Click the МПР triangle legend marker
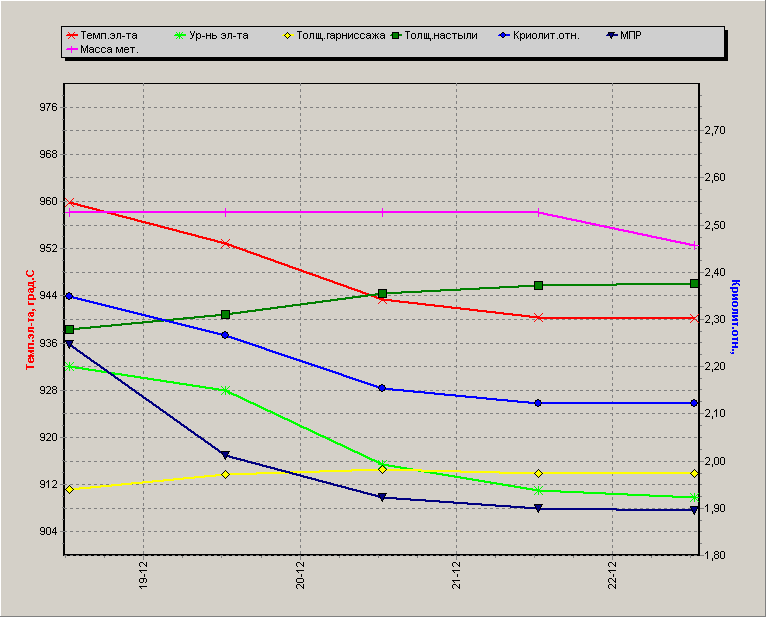Image resolution: width=766 pixels, height=617 pixels. (612, 36)
